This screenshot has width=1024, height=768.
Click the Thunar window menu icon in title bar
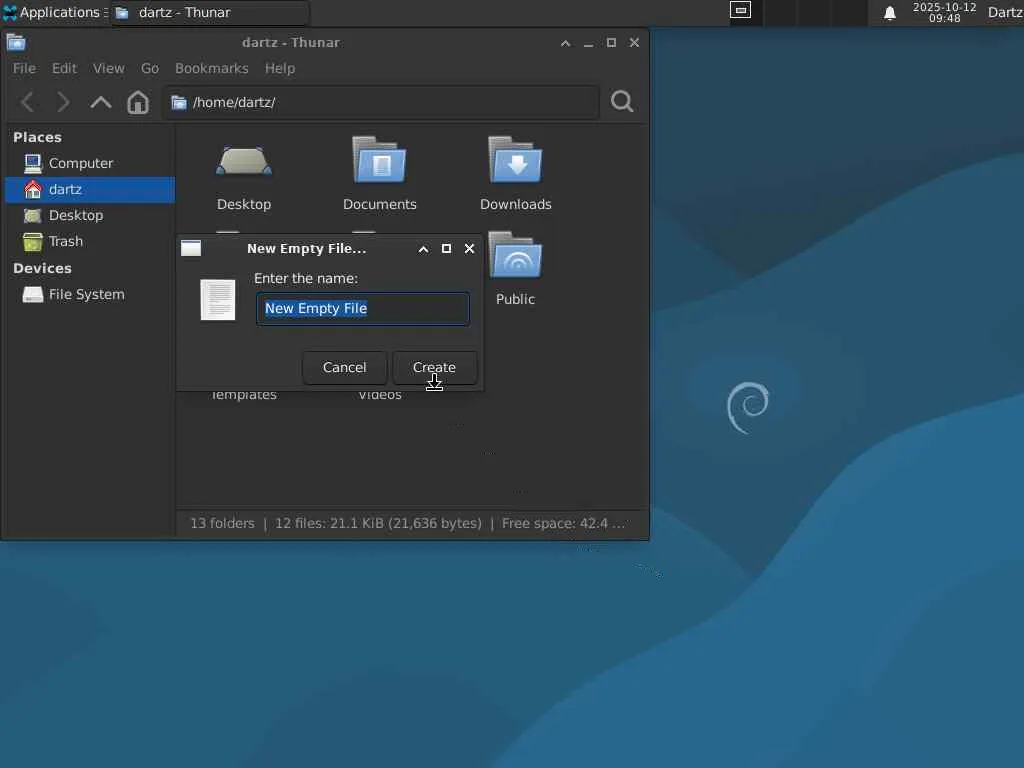pos(16,43)
